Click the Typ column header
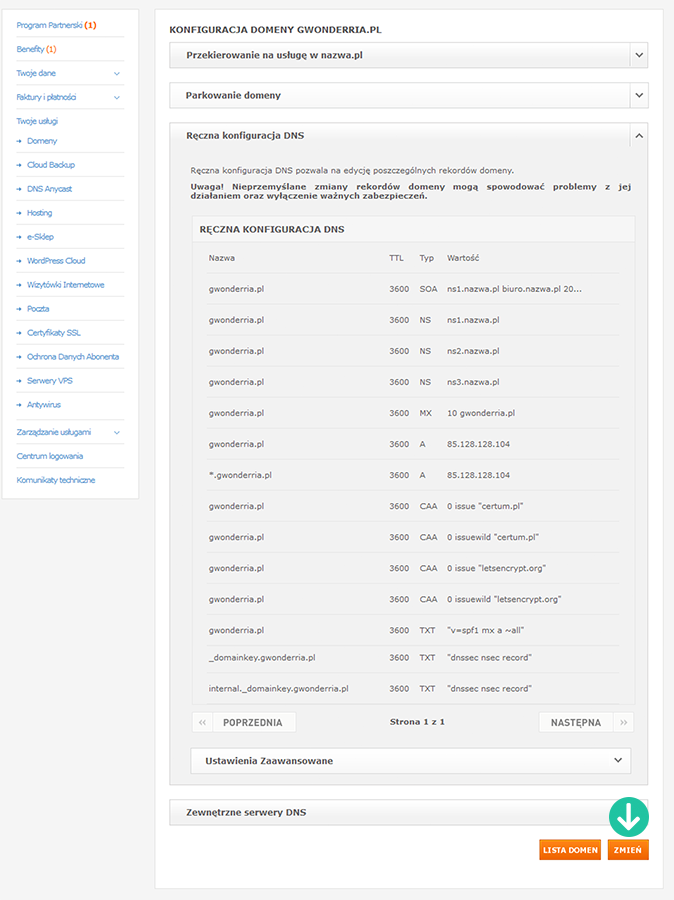The height and width of the screenshot is (900, 674). tap(427, 258)
